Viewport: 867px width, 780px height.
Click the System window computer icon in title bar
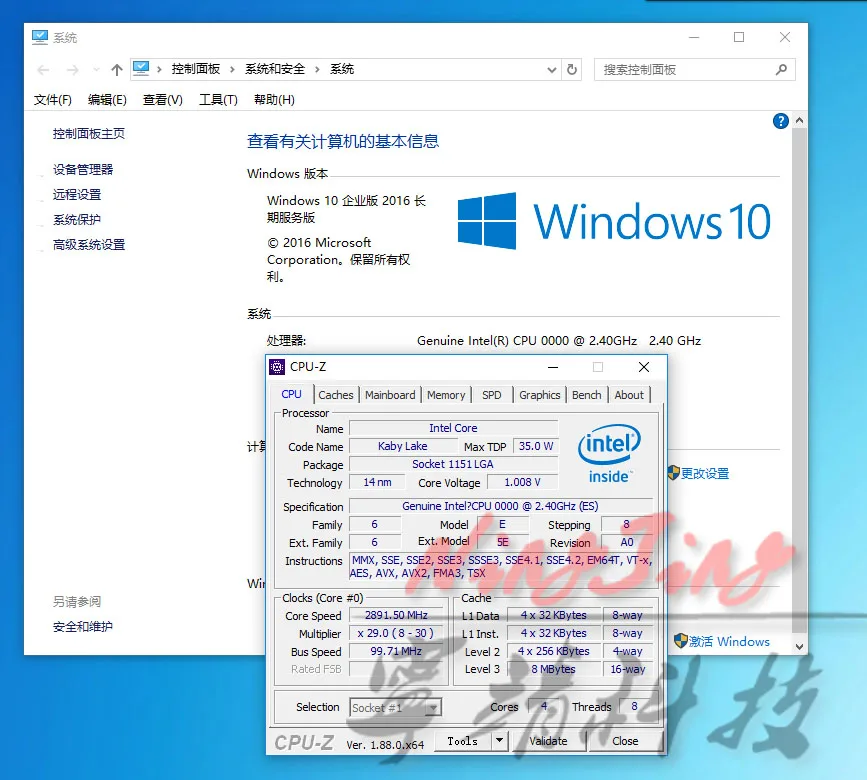tap(40, 37)
